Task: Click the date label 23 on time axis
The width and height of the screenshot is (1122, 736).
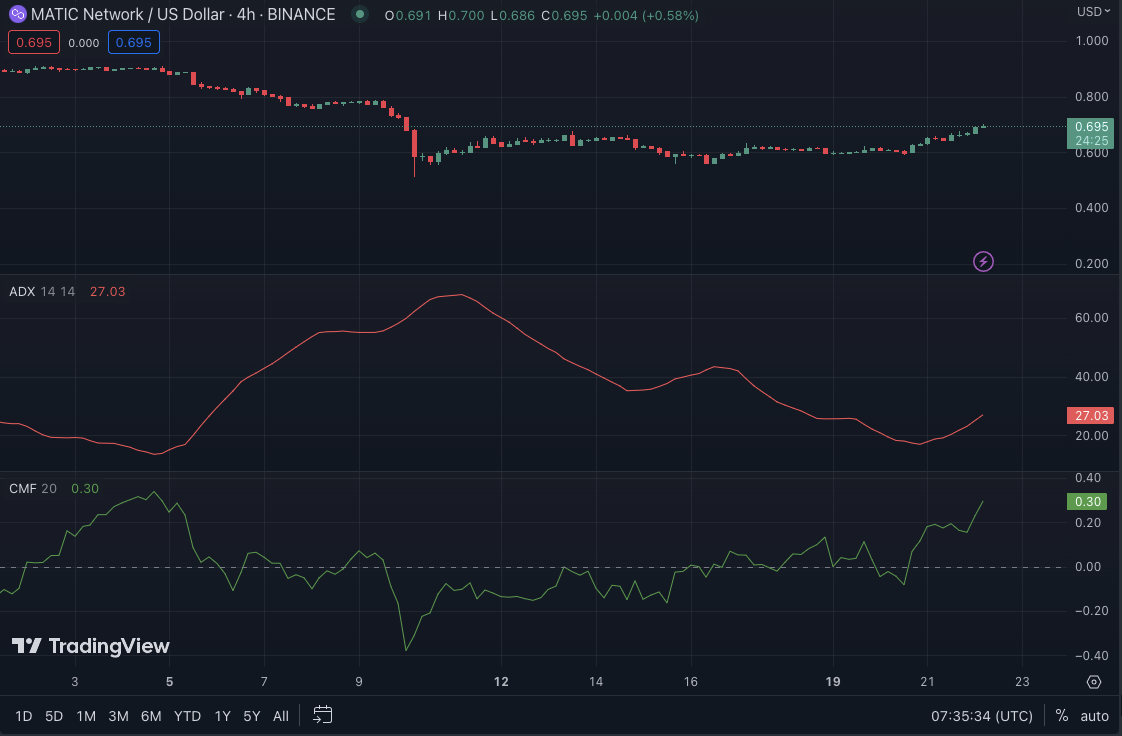Action: 1022,682
